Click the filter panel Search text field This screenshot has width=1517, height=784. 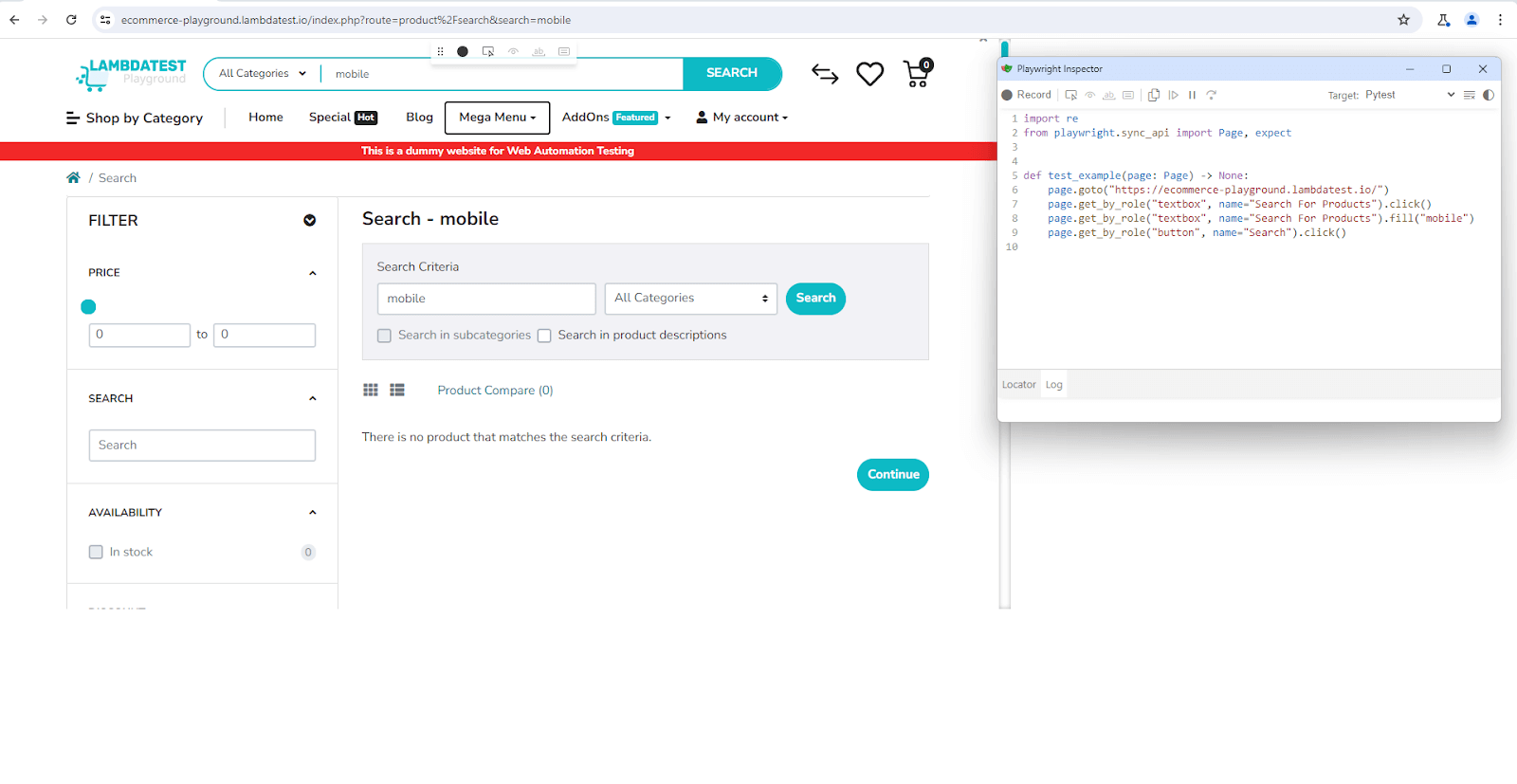(x=202, y=446)
